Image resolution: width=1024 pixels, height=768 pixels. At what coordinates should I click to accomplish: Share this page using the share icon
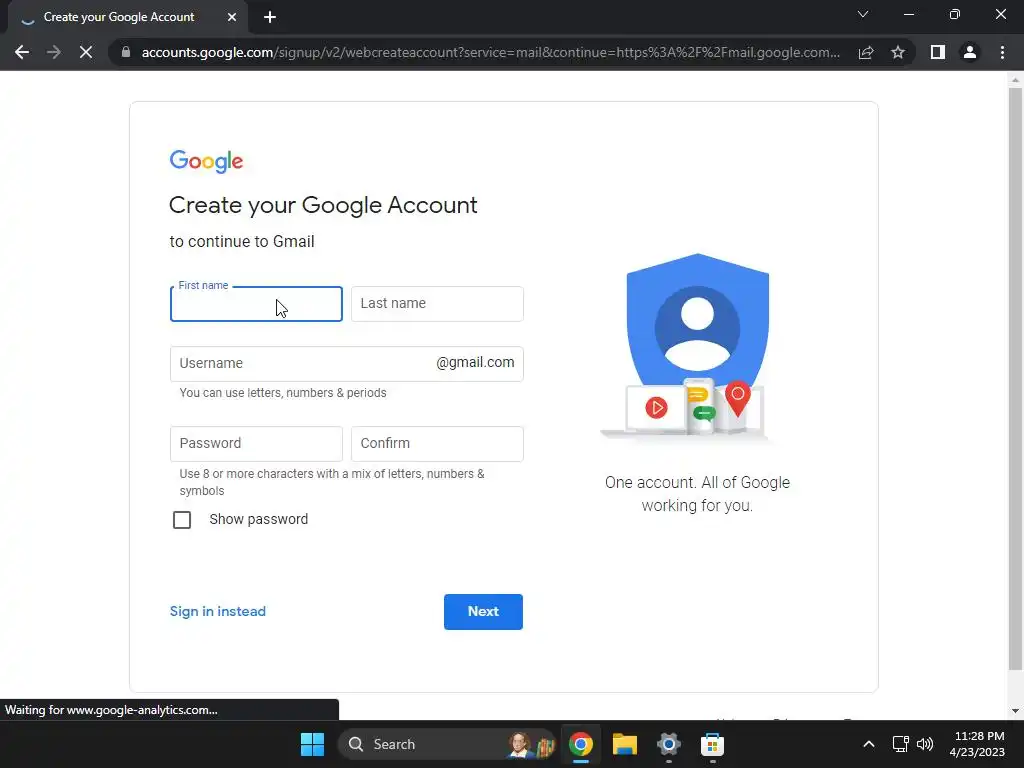pos(866,52)
